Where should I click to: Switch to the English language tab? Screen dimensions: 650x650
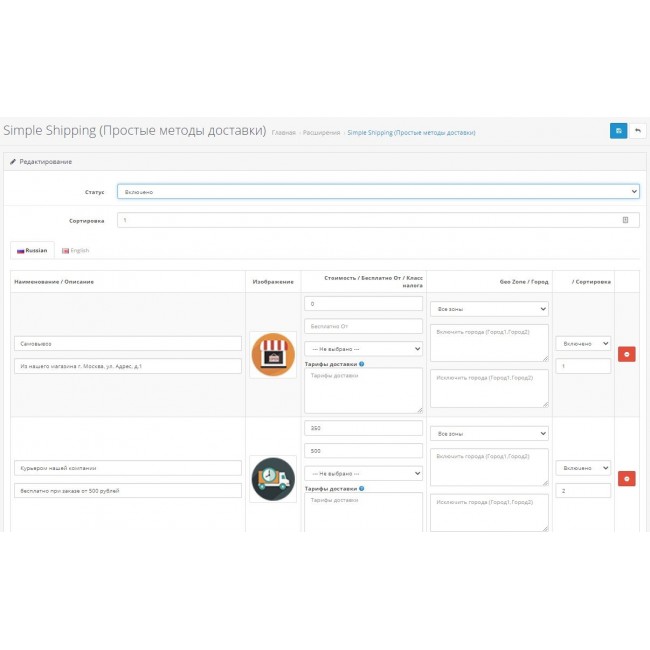click(76, 250)
